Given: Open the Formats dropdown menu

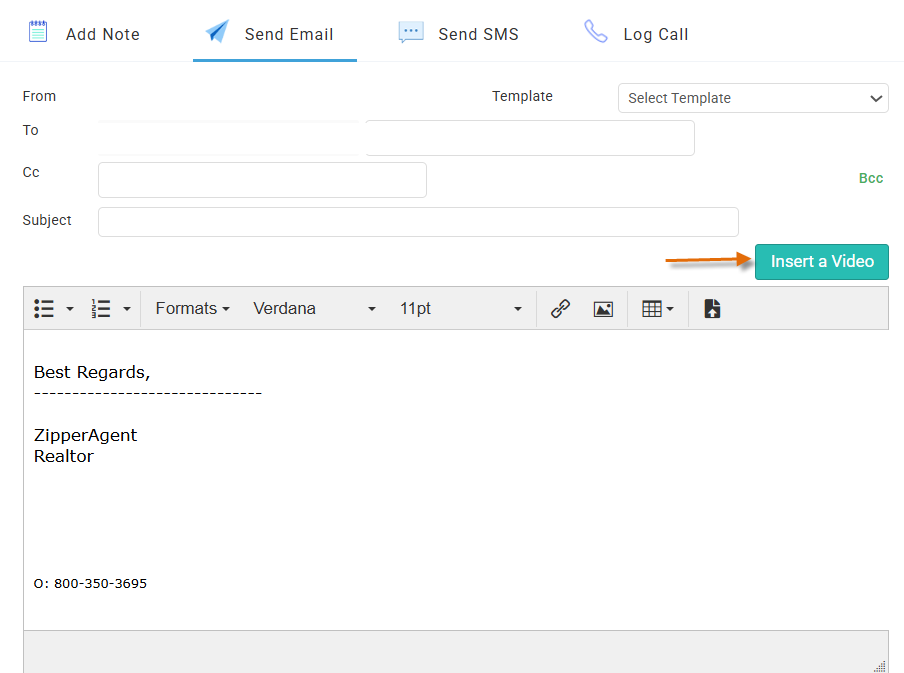Looking at the screenshot, I should tap(193, 309).
